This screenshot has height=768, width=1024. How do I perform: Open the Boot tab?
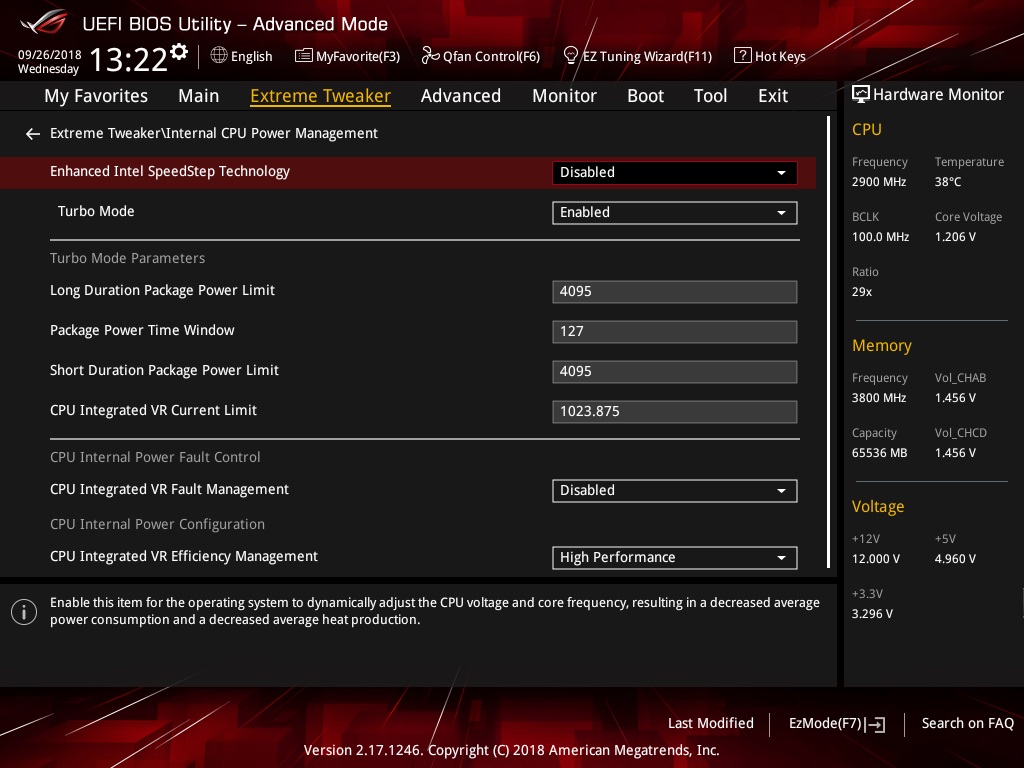point(645,96)
